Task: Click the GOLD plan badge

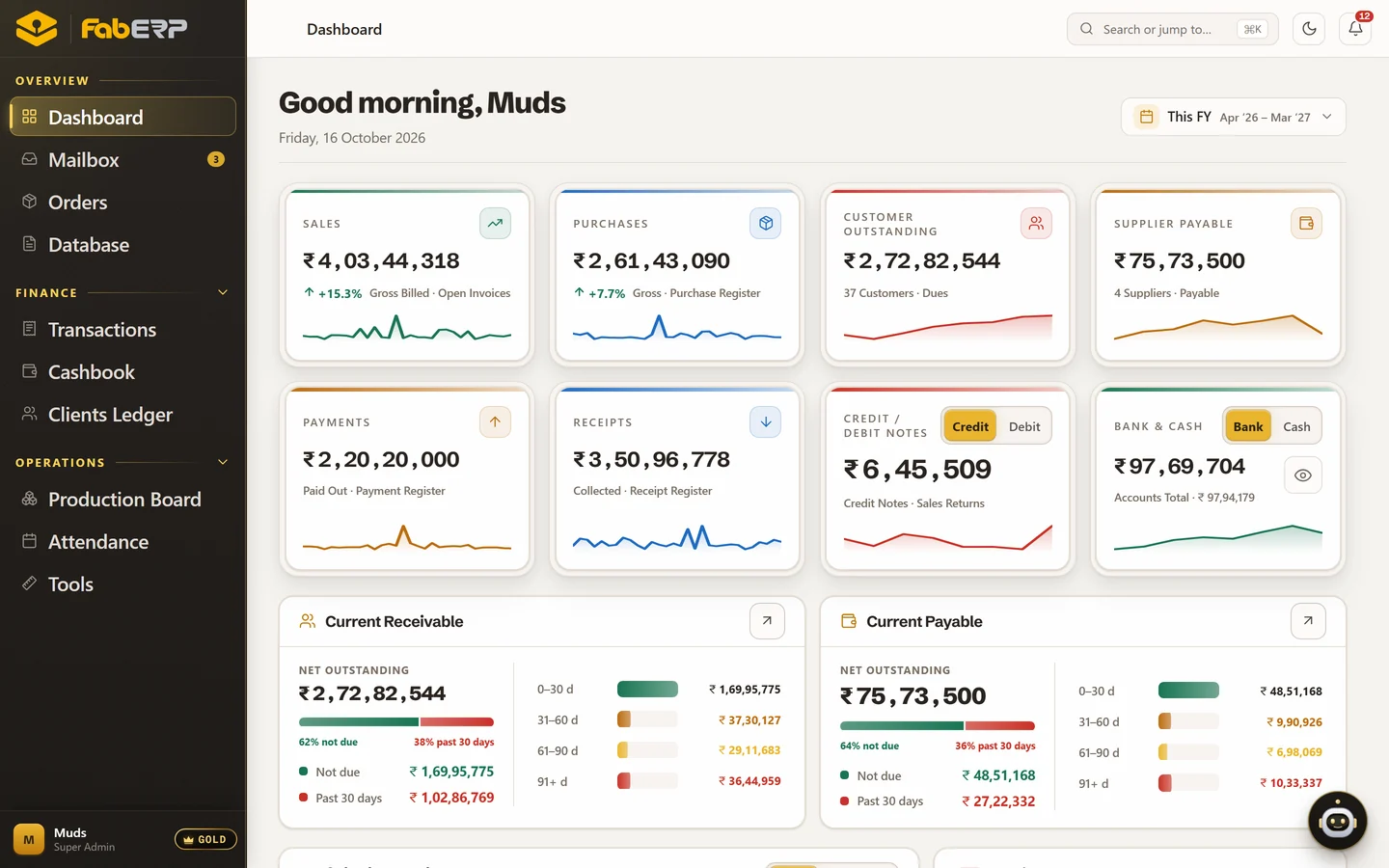Action: pos(205,839)
